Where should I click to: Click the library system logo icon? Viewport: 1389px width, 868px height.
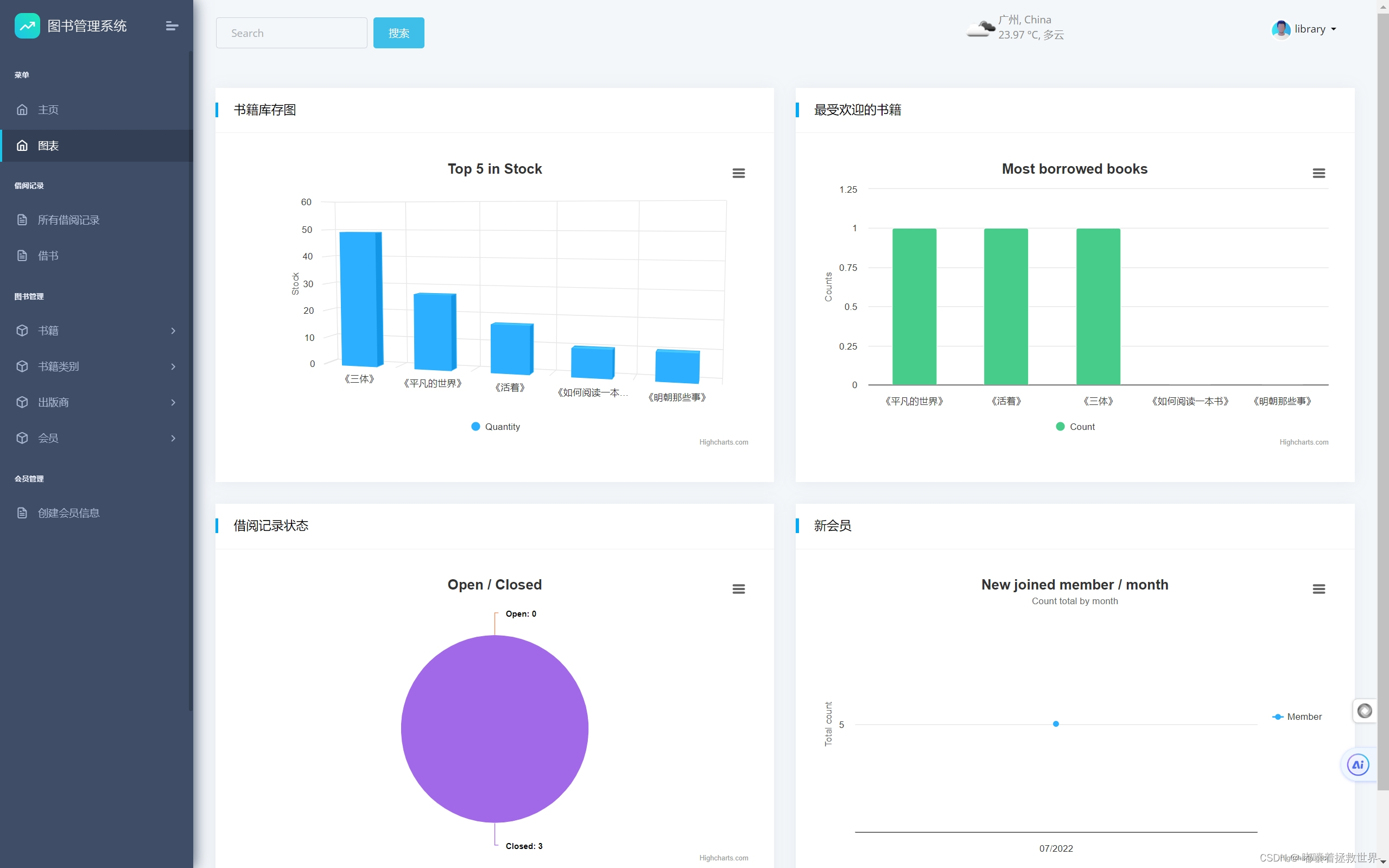click(27, 26)
